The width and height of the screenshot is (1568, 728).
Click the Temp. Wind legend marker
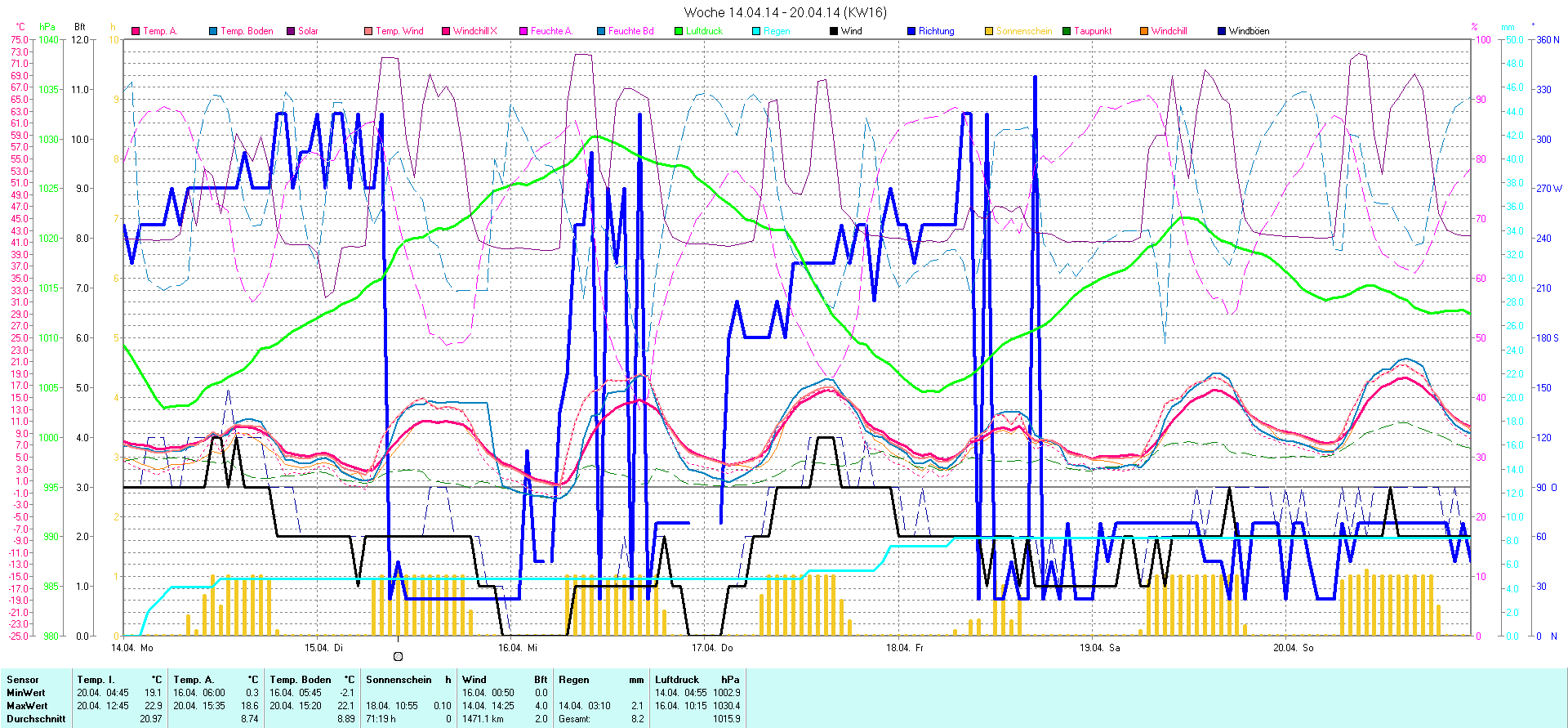(x=368, y=31)
